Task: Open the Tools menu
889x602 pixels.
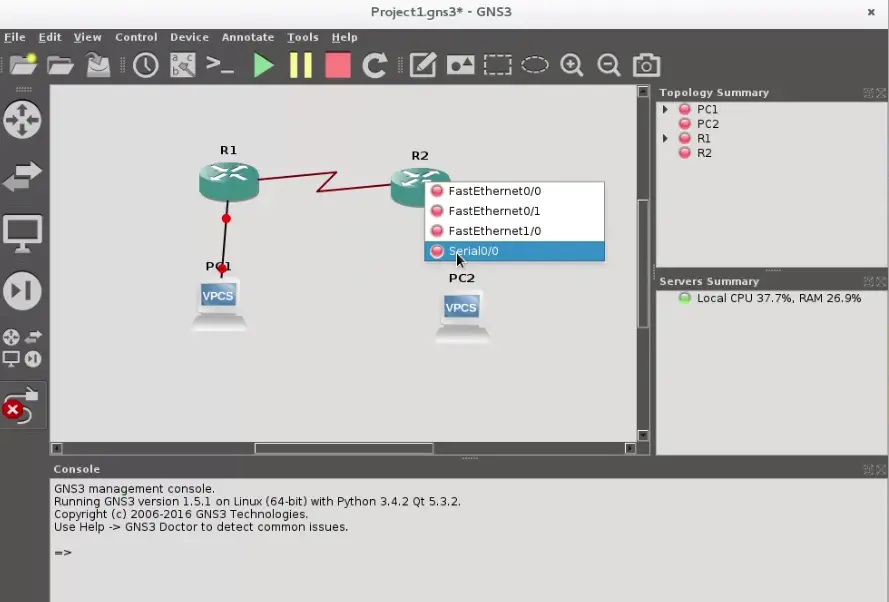Action: click(303, 37)
